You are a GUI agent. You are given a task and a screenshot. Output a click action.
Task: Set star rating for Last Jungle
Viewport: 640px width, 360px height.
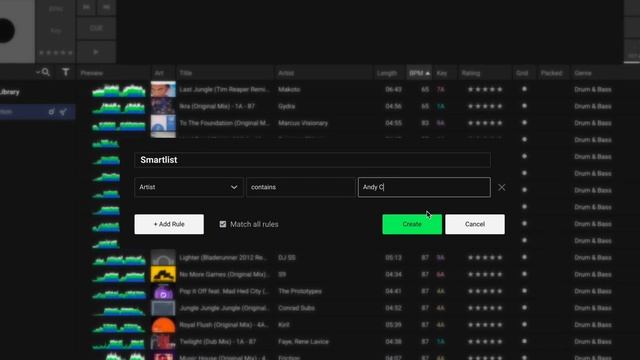coord(485,89)
